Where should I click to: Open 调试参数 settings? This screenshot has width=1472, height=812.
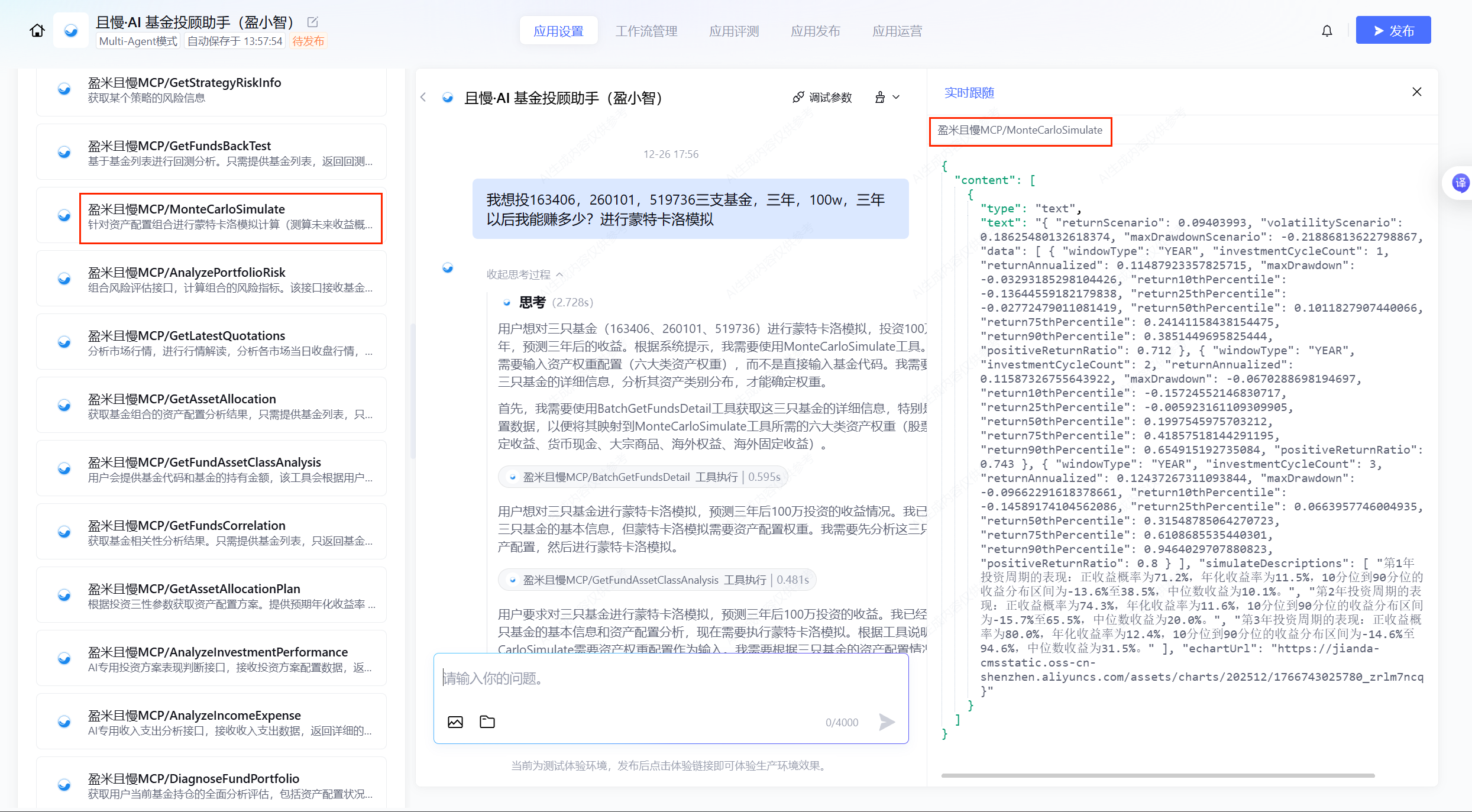(x=823, y=98)
